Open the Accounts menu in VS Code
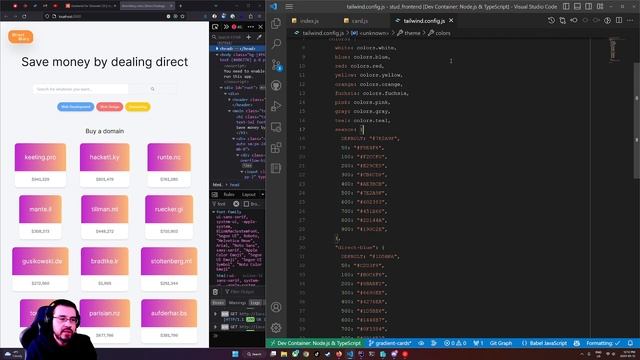The width and height of the screenshot is (640, 360). point(276,307)
